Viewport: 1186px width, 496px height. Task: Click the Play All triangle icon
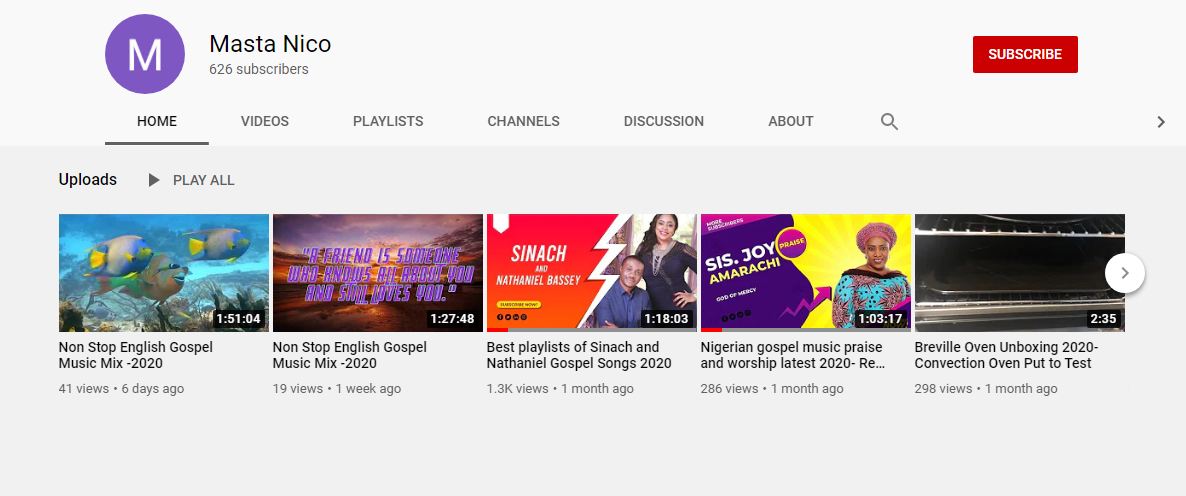point(154,180)
